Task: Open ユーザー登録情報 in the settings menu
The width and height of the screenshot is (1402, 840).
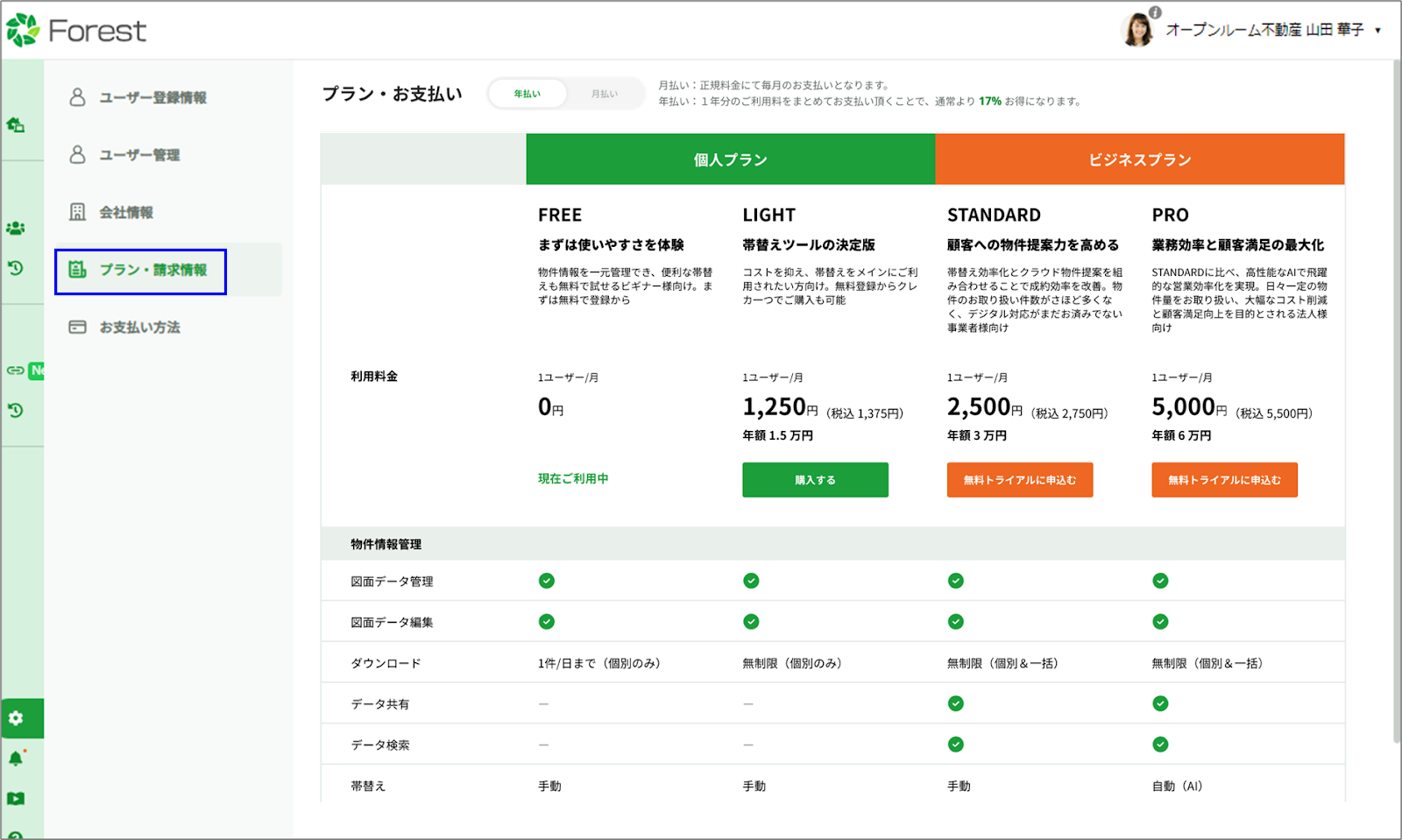Action: [152, 97]
